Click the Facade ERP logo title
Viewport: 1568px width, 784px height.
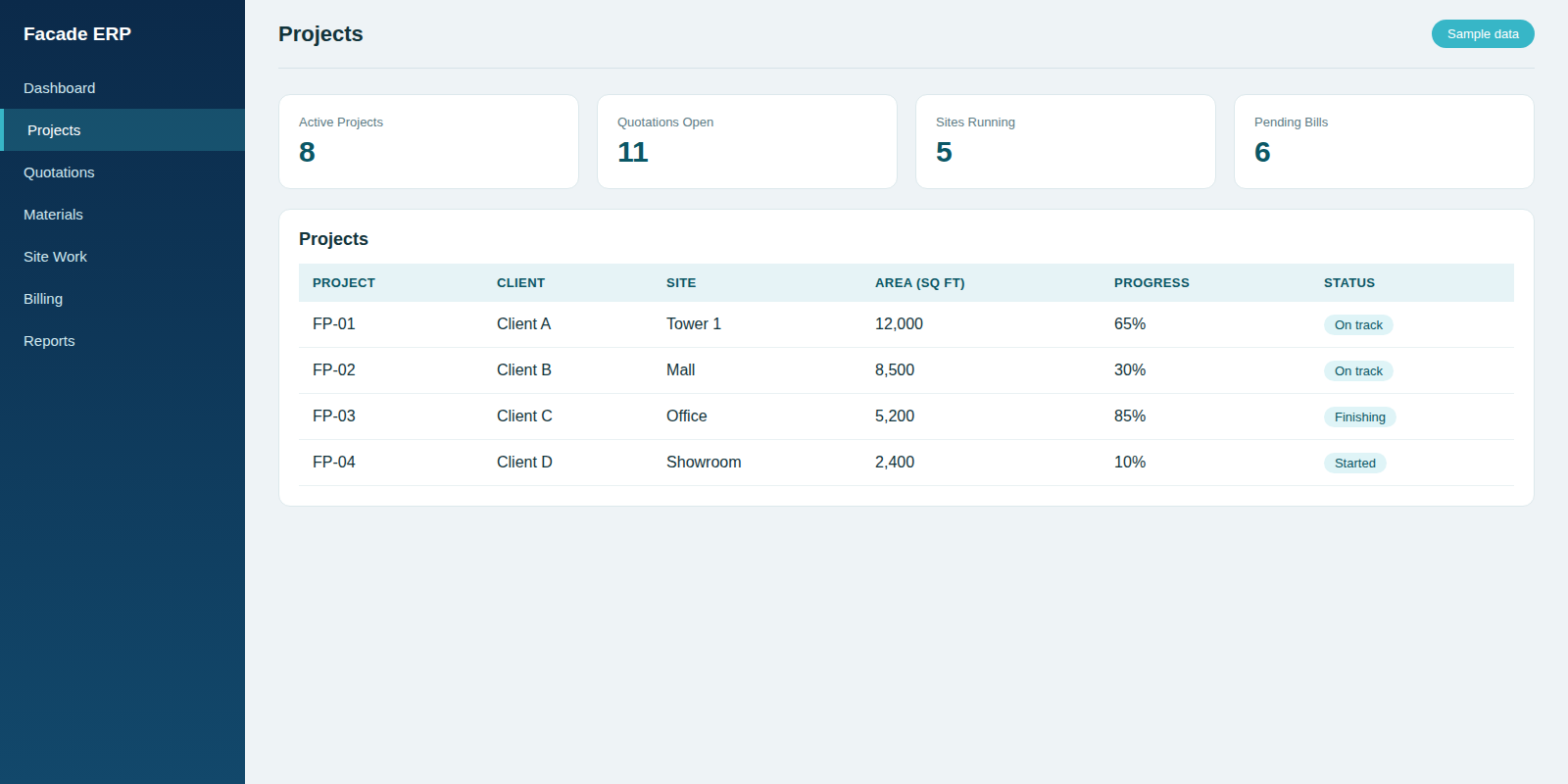77,34
